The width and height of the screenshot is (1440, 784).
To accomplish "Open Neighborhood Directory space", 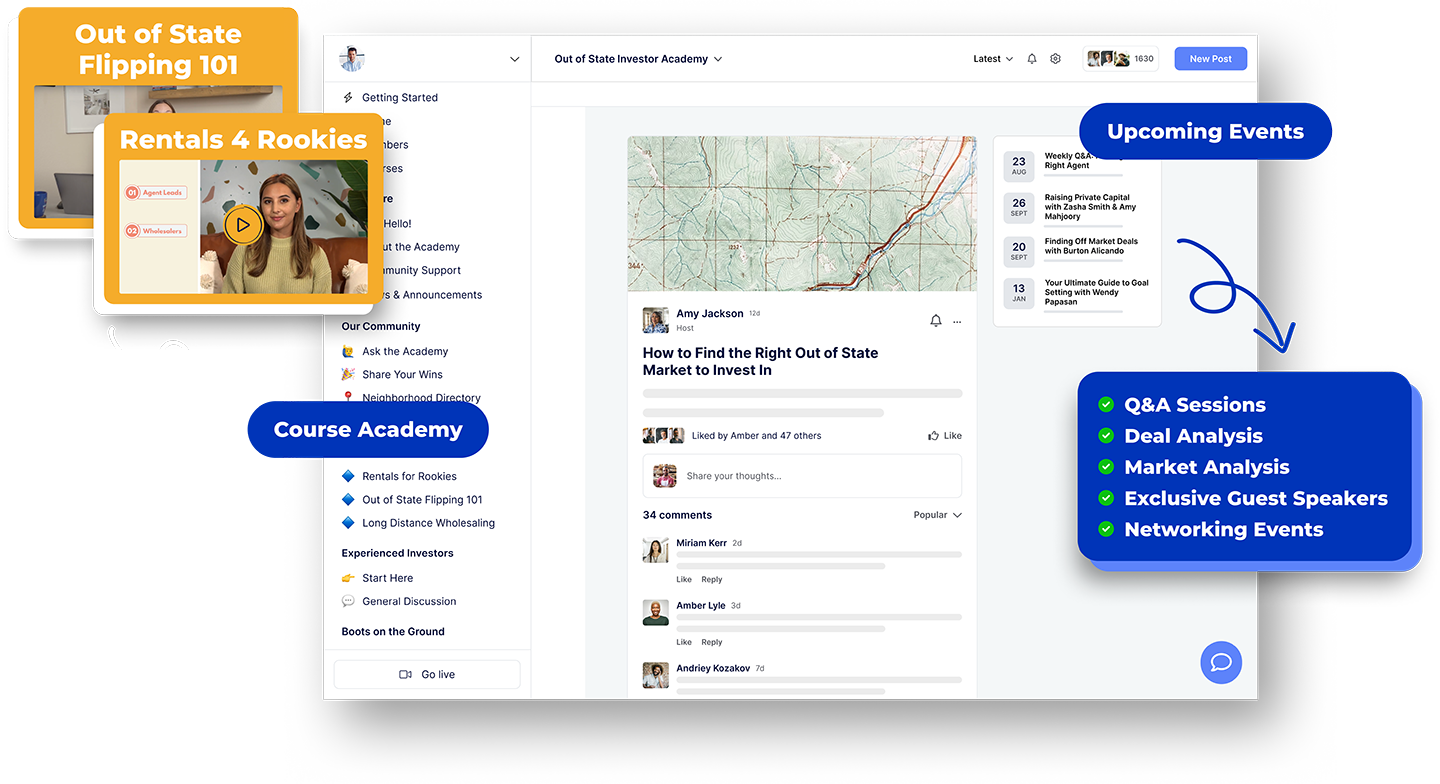I will [421, 397].
